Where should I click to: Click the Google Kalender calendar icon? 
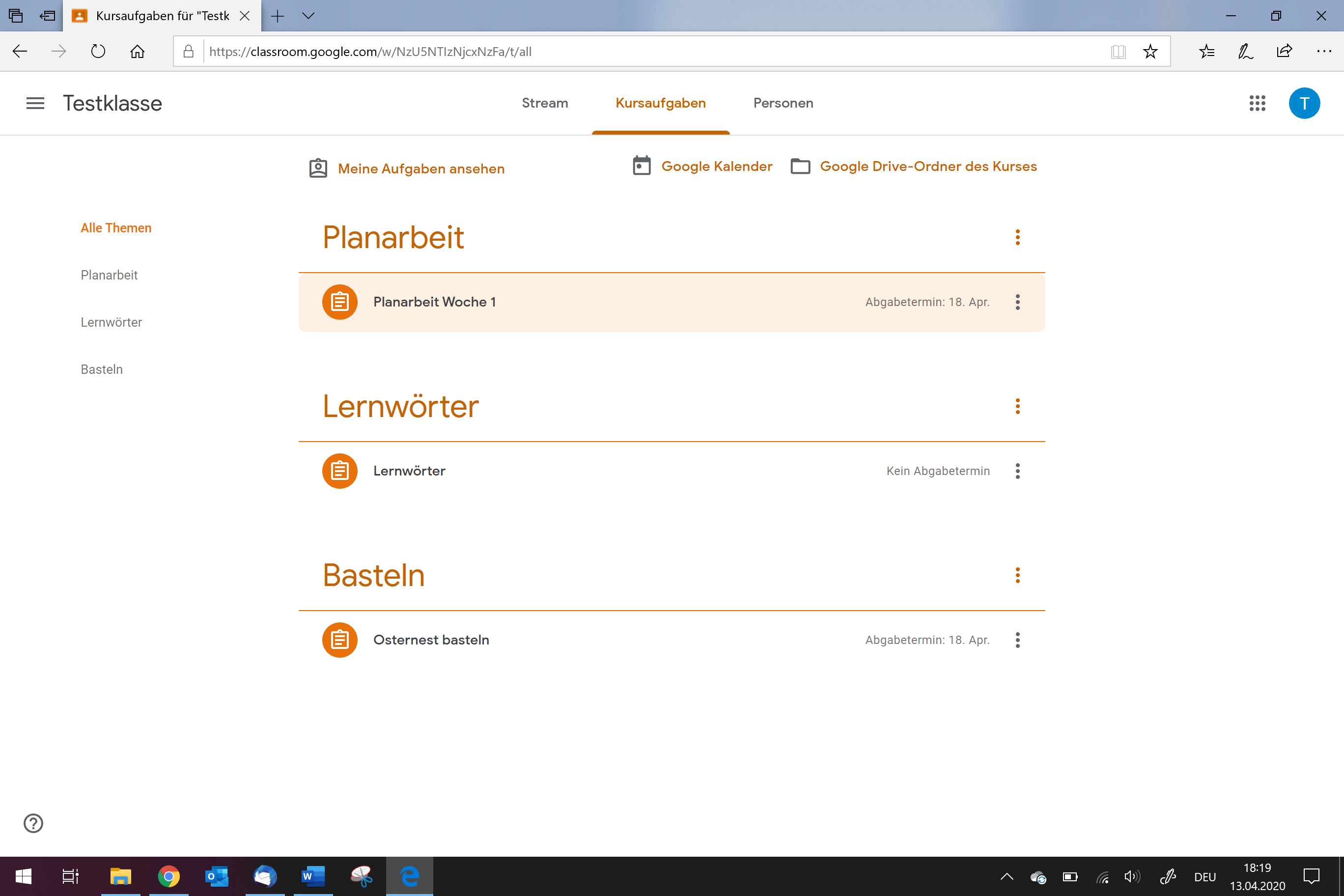coord(642,167)
